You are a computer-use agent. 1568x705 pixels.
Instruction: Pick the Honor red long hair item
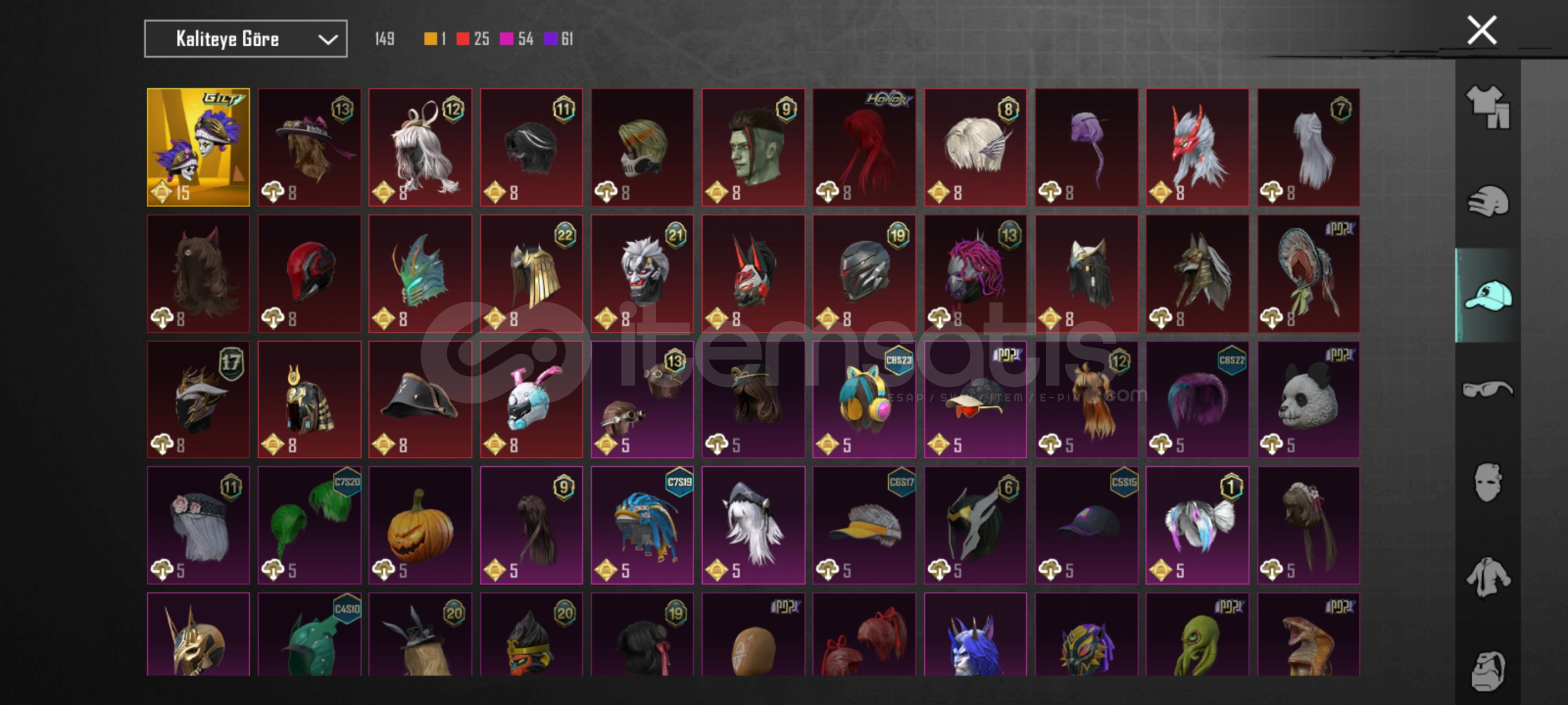pos(864,148)
